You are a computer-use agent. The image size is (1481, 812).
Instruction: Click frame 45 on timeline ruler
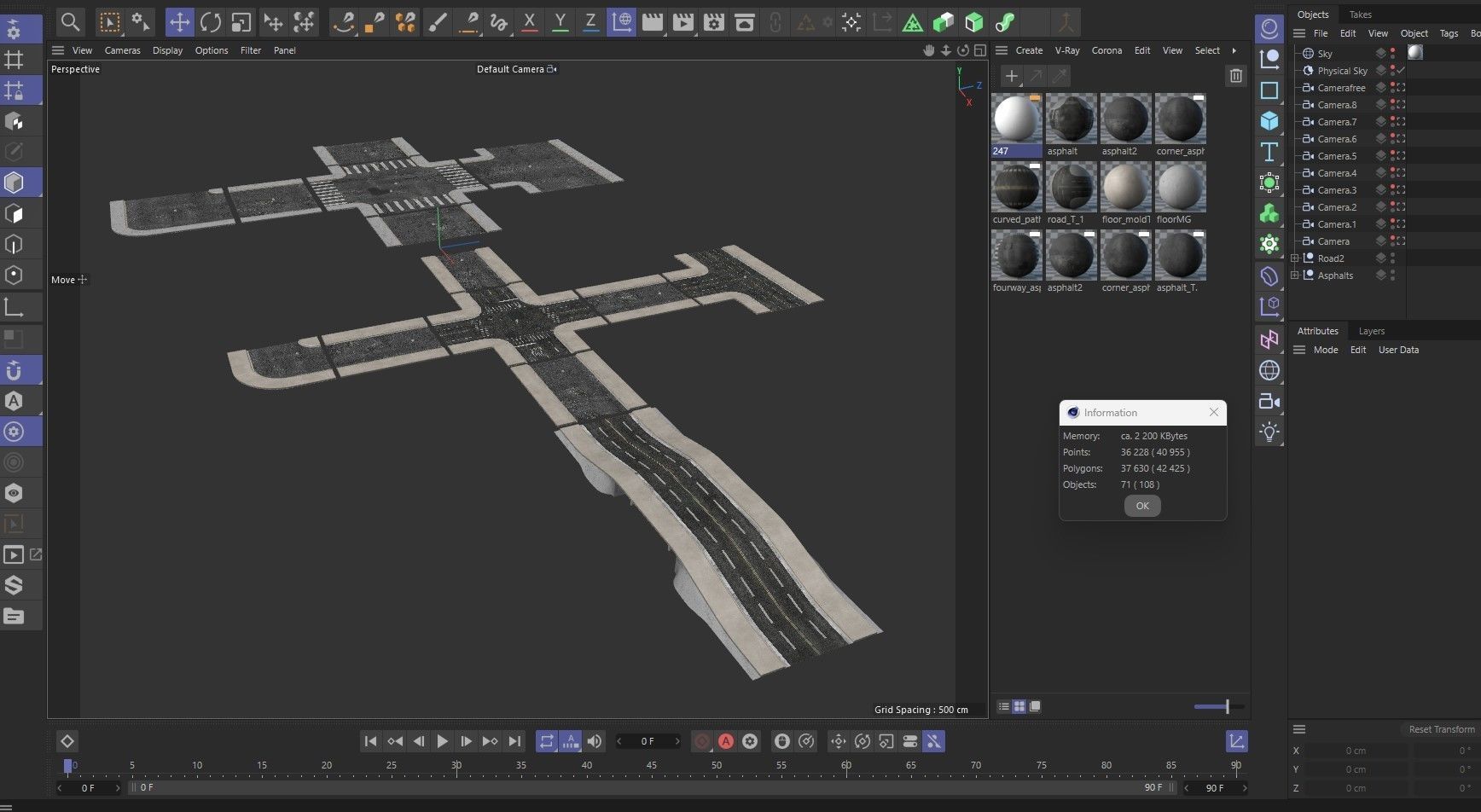click(651, 766)
